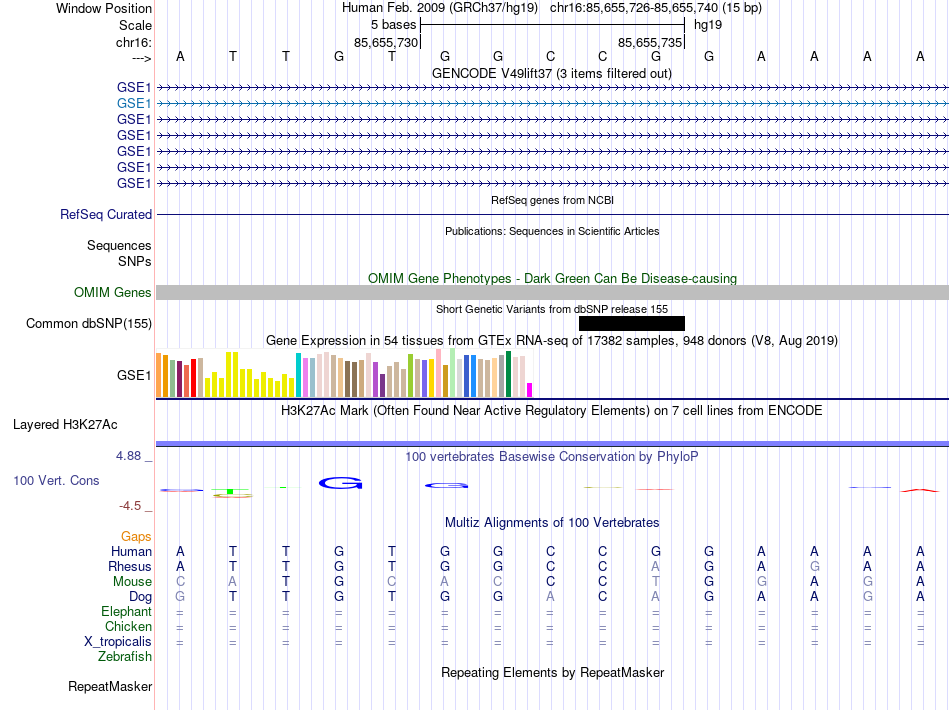Click the SNPs track label
This screenshot has width=950, height=710.
135,261
